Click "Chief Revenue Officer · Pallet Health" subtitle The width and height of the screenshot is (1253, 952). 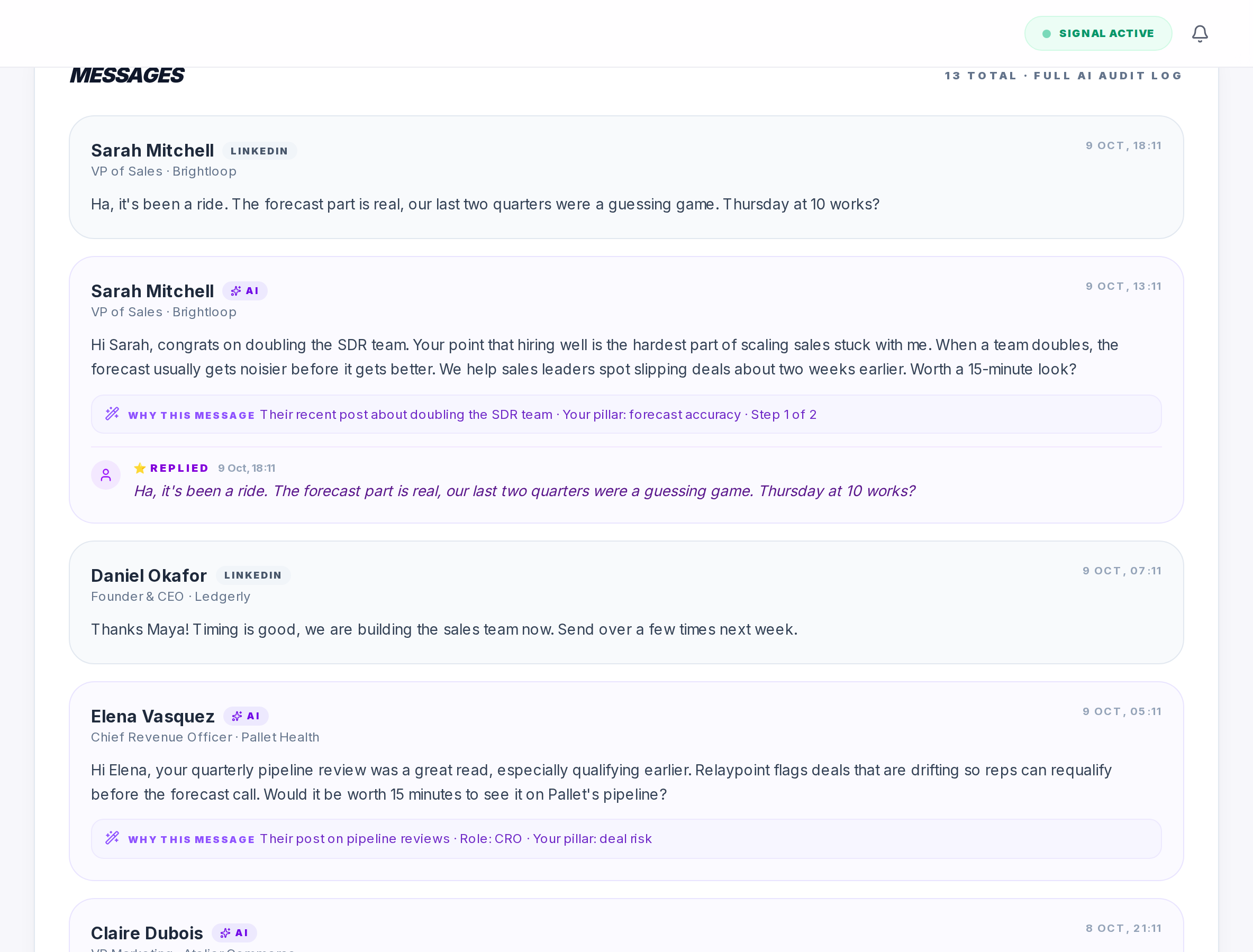[205, 737]
